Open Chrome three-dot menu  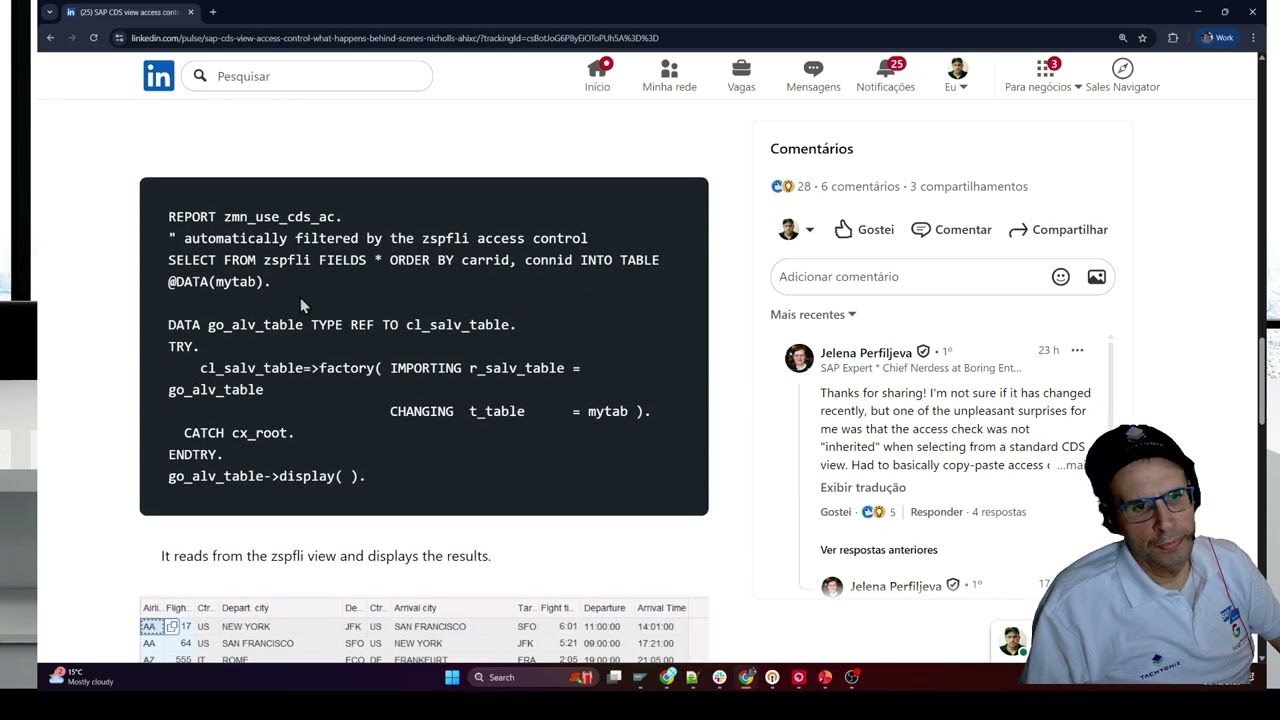1253,38
